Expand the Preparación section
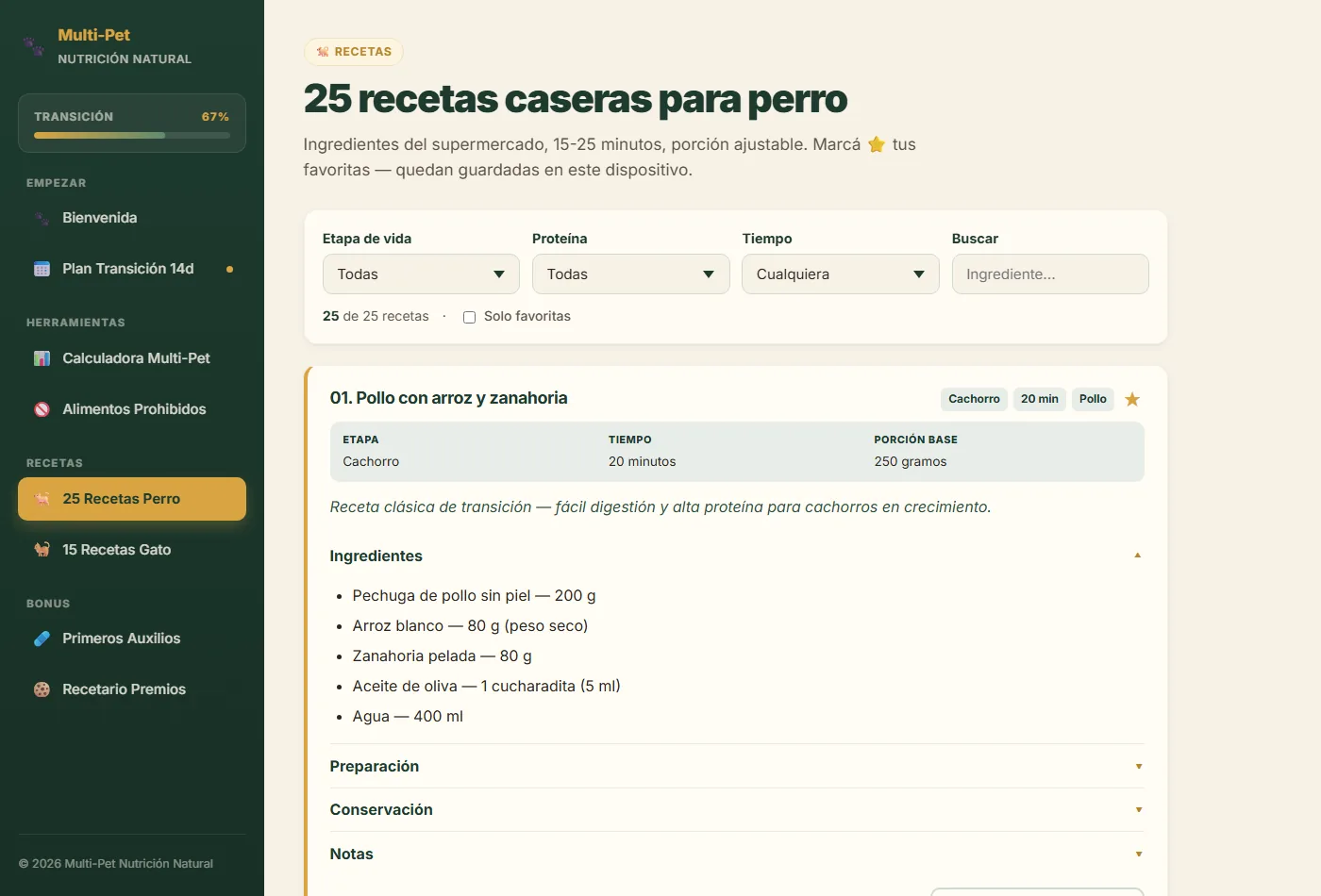1321x896 pixels. [x=736, y=766]
